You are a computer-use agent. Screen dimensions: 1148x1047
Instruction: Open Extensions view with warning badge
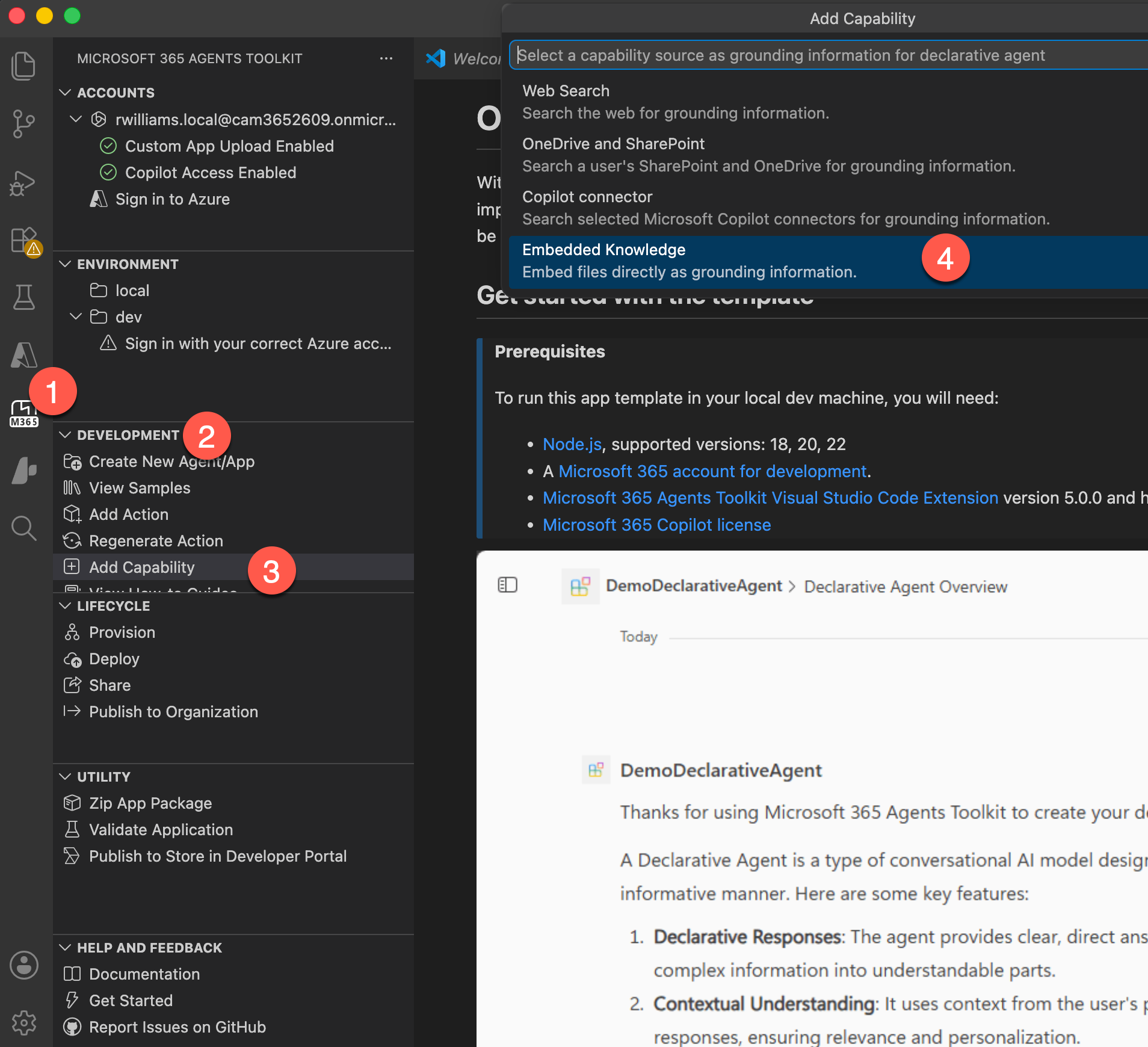pos(26,241)
